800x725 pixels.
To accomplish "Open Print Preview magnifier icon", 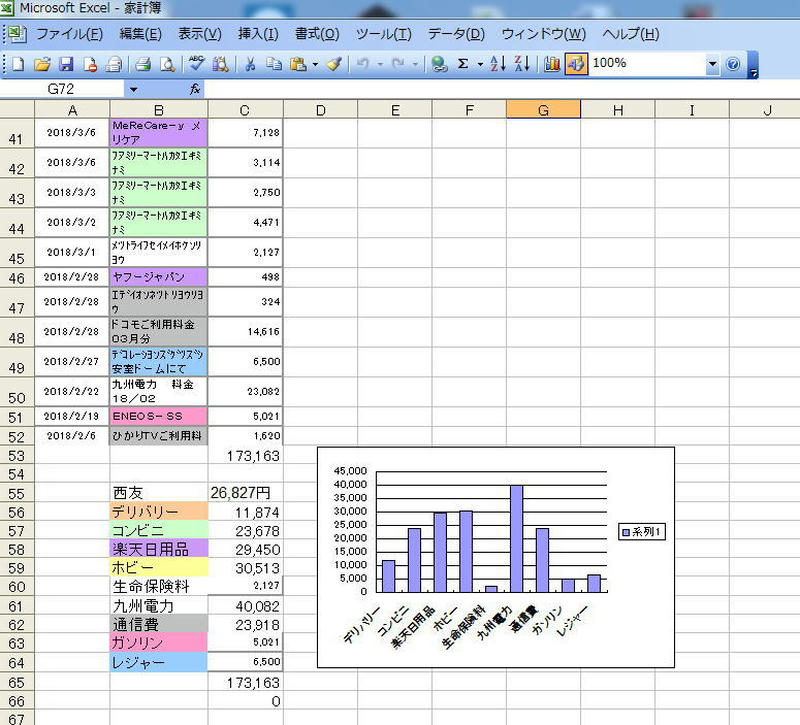I will [167, 64].
